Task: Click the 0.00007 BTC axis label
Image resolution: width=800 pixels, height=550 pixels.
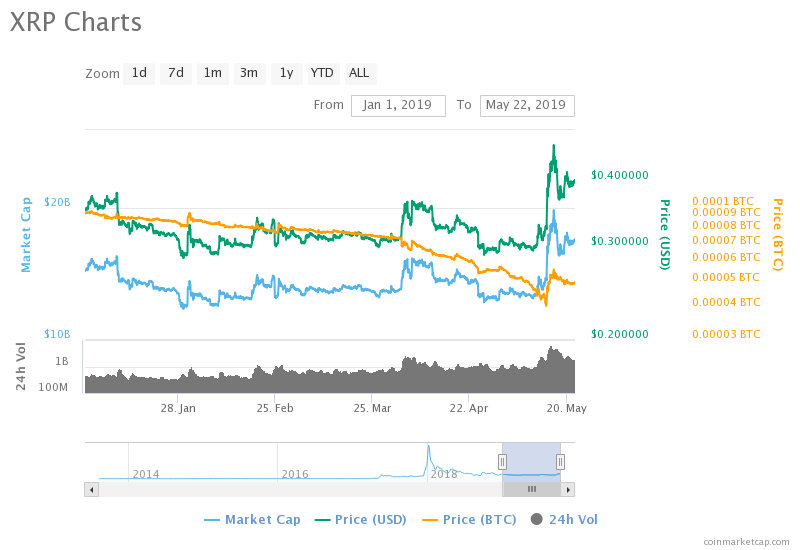Action: point(726,240)
